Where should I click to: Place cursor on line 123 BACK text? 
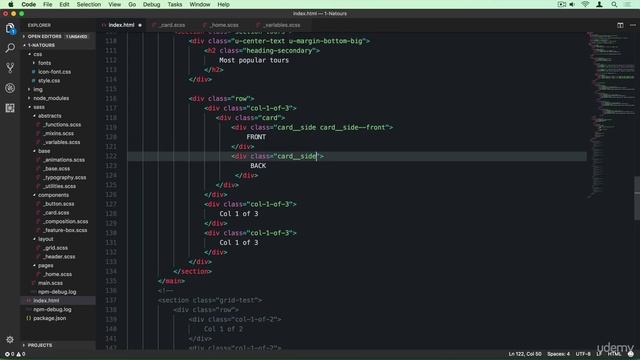click(258, 166)
